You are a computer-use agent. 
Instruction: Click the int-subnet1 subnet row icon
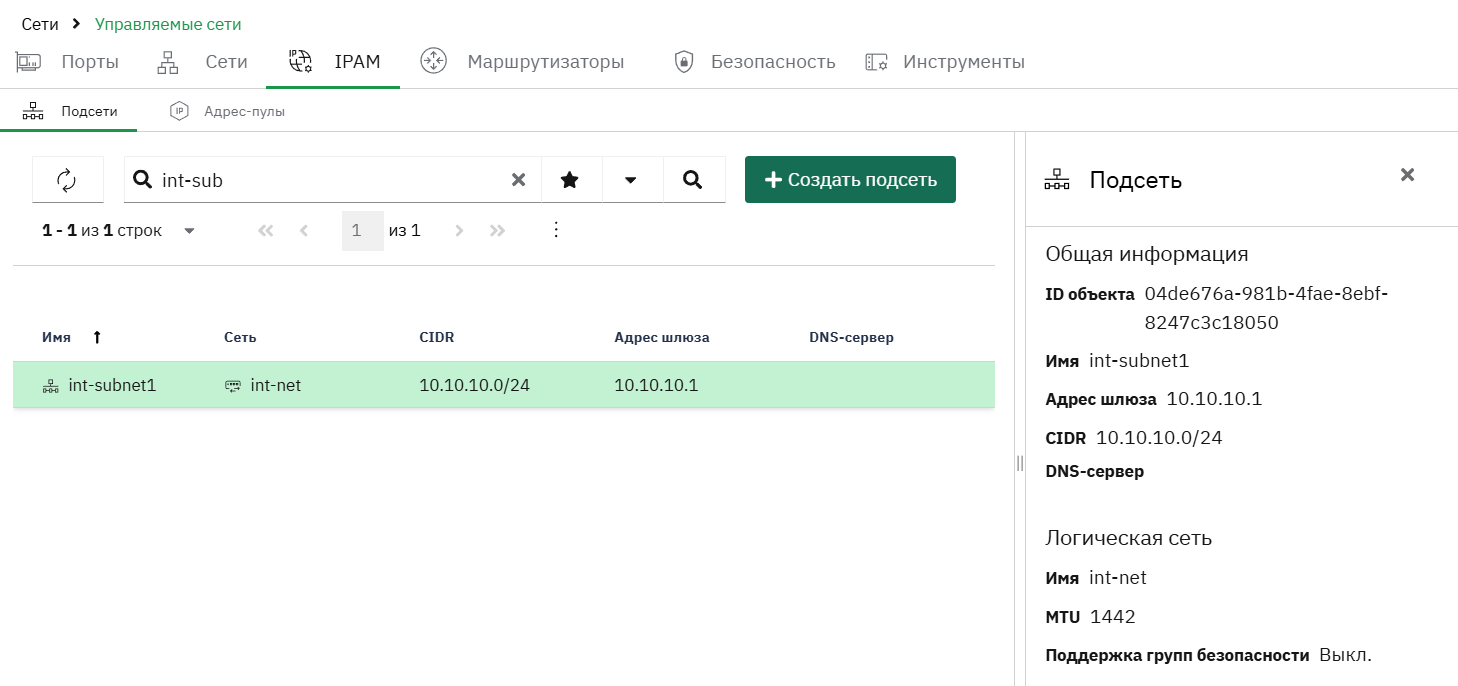(51, 386)
